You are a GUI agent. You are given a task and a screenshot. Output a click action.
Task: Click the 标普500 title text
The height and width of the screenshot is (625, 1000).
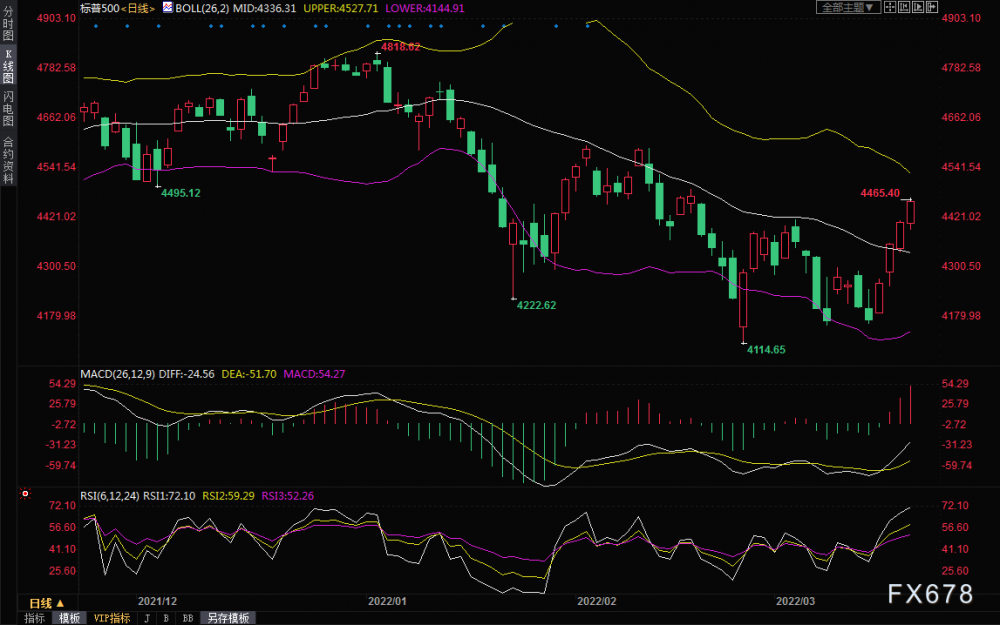pyautogui.click(x=100, y=8)
